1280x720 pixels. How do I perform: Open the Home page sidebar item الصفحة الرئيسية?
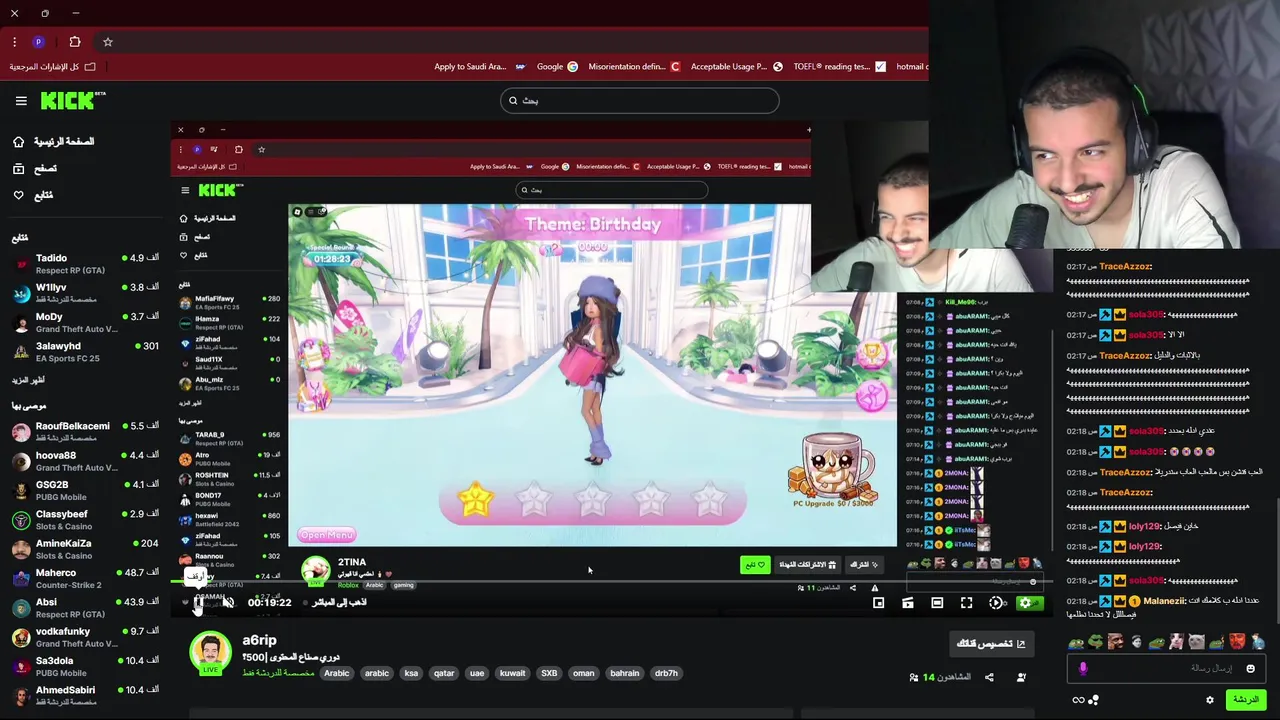coord(54,142)
